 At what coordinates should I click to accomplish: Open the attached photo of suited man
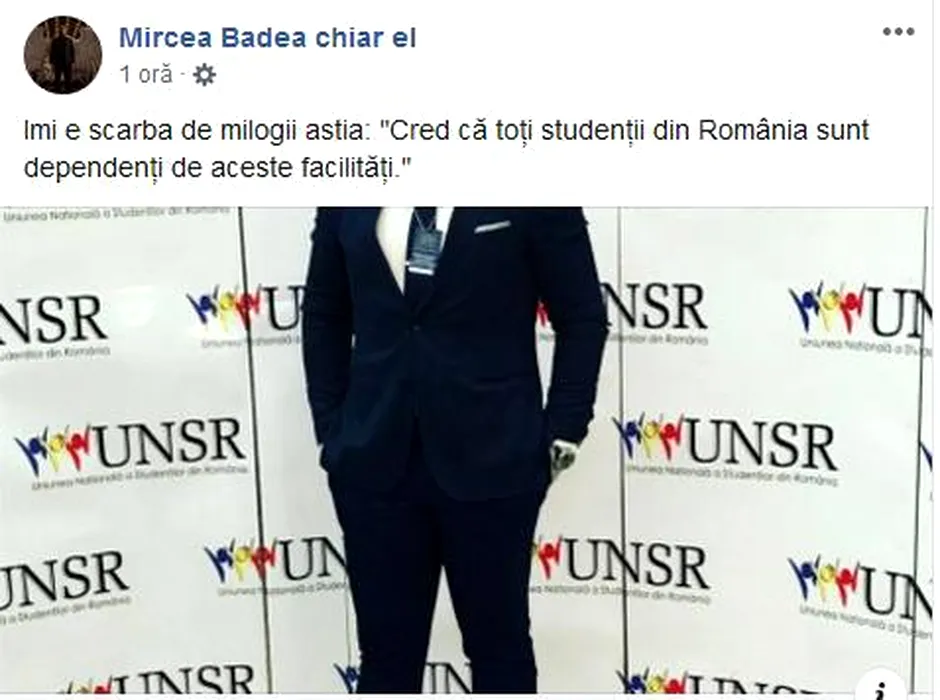point(466,451)
